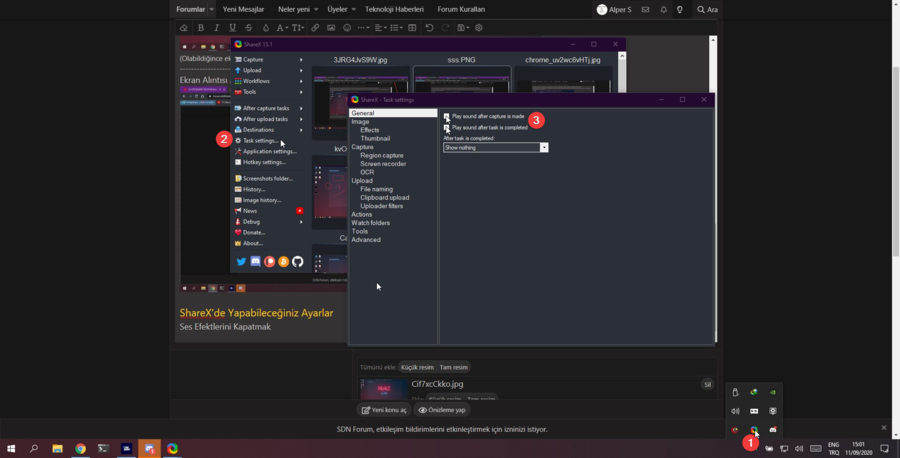
Task: Click the insert link icon
Action: click(x=315, y=28)
